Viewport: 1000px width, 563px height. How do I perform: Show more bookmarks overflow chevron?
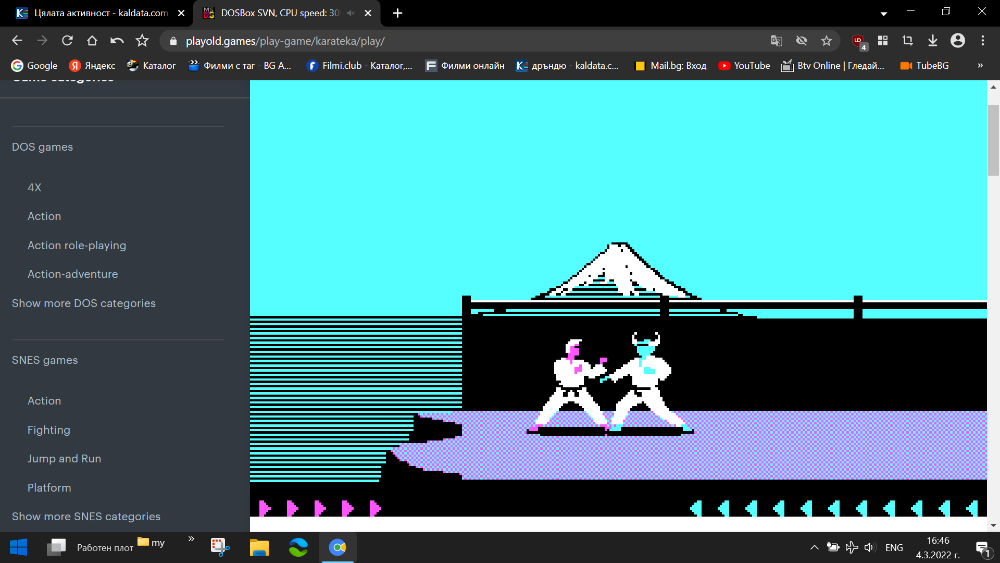[980, 66]
